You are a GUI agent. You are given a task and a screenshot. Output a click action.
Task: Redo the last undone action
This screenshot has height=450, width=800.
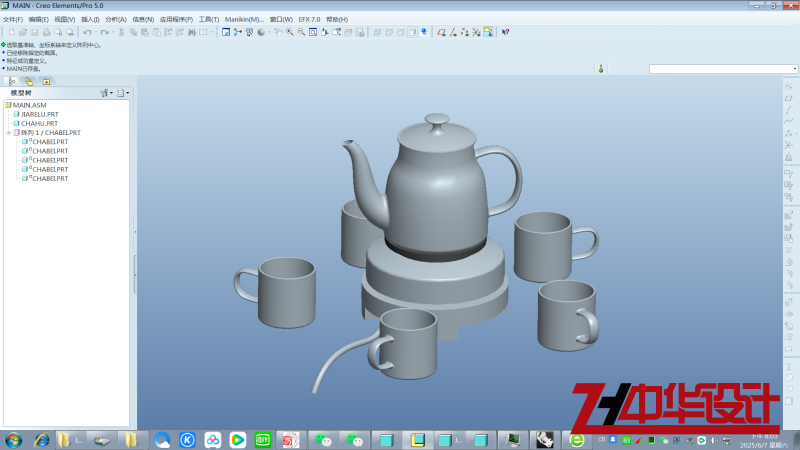tap(104, 32)
